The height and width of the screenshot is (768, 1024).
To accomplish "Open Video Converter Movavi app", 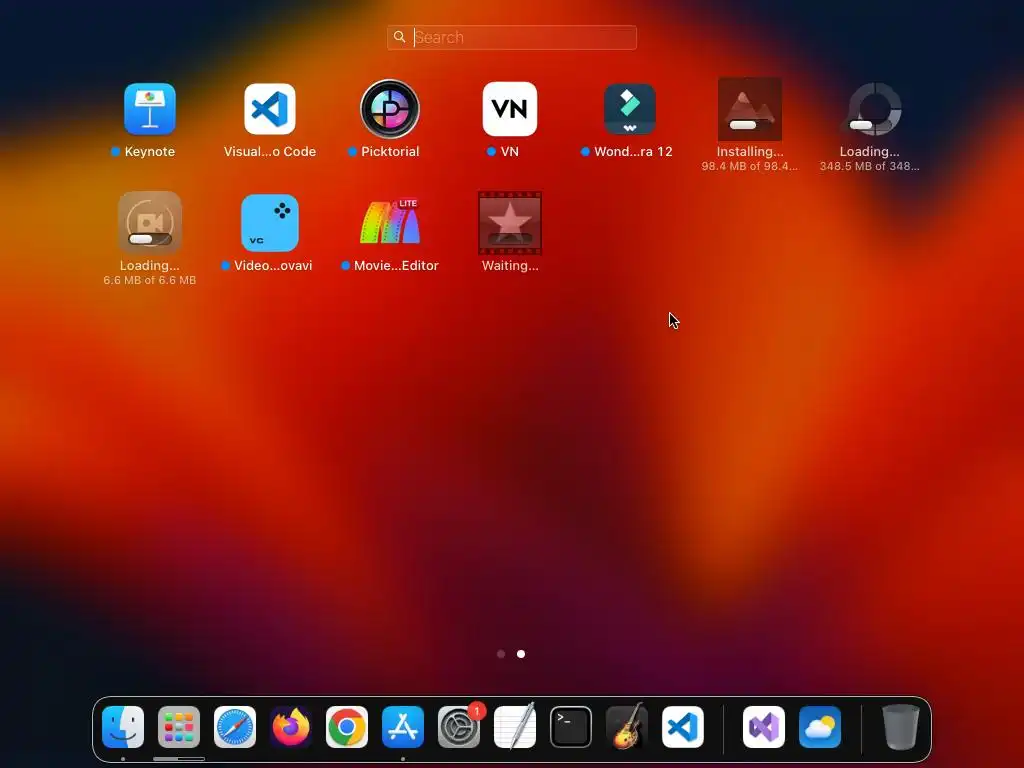I will [x=270, y=223].
